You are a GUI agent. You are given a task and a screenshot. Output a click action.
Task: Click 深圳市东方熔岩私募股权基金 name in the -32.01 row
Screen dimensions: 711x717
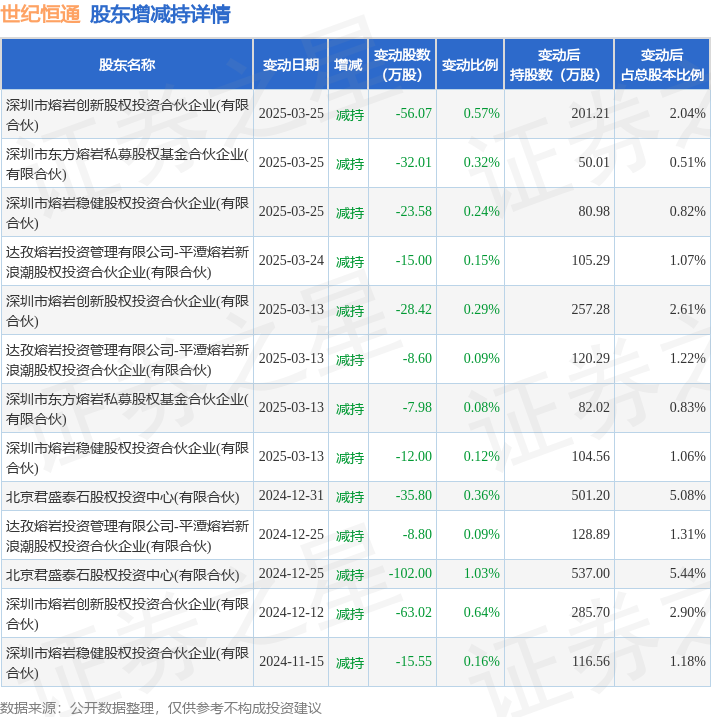(x=127, y=164)
